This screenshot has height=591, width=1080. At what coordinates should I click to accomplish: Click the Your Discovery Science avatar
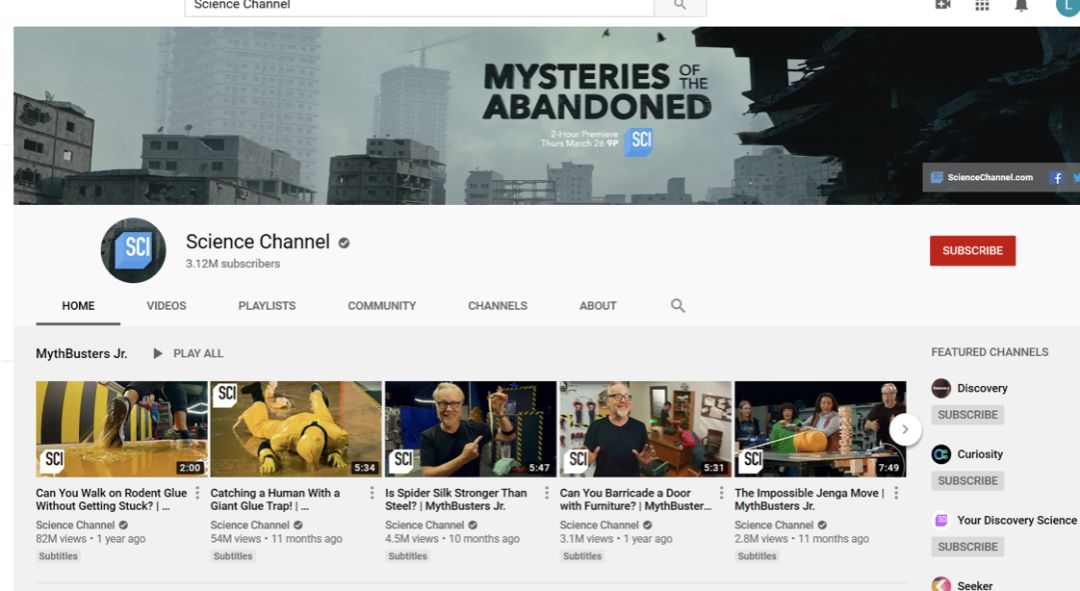(941, 520)
